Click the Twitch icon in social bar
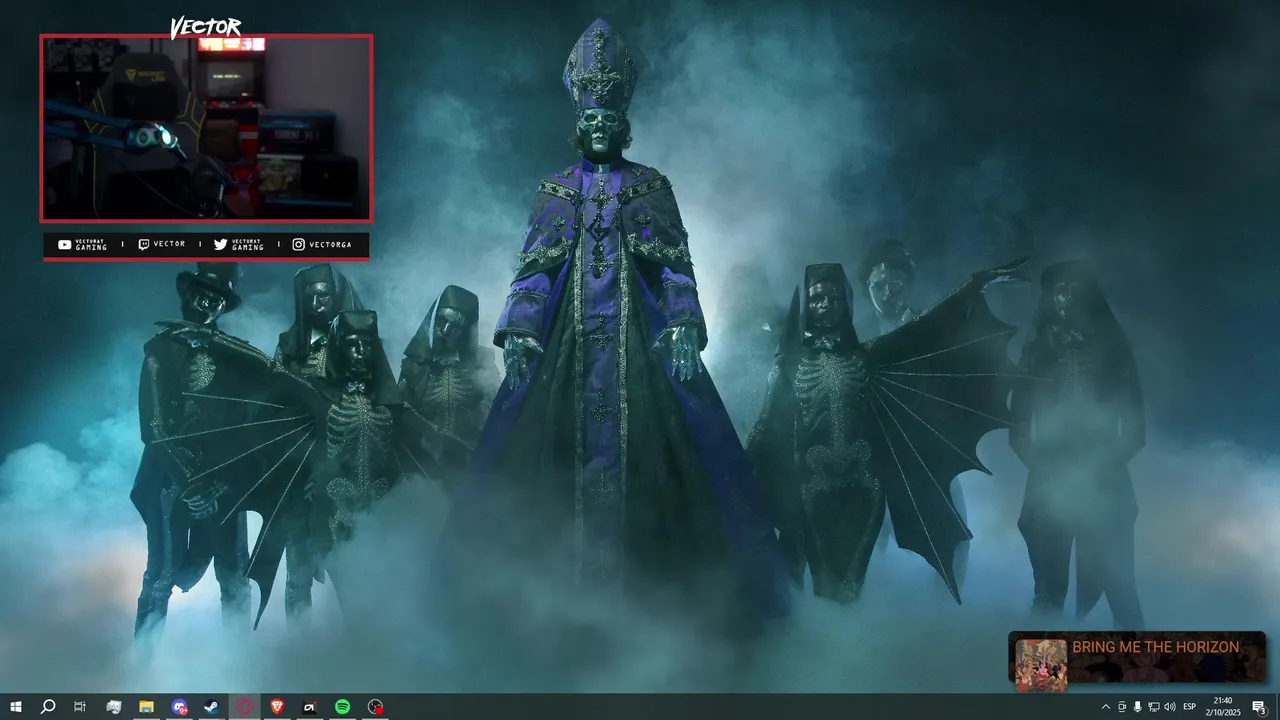Viewport: 1280px width, 720px height. [143, 244]
